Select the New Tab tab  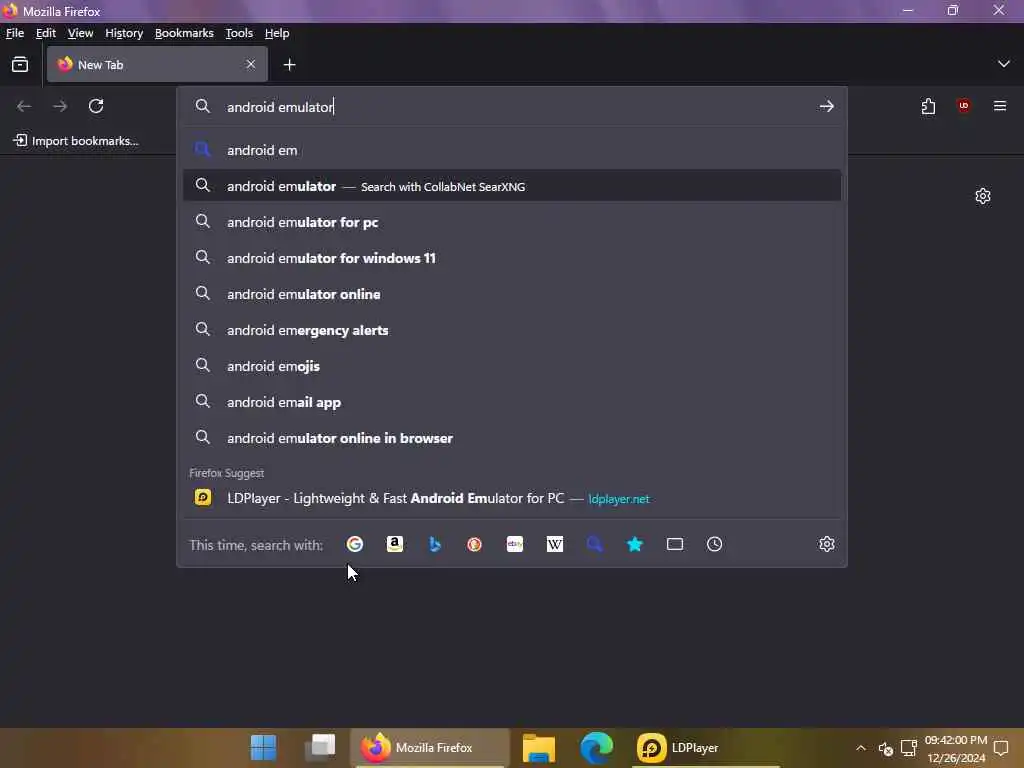(157, 64)
